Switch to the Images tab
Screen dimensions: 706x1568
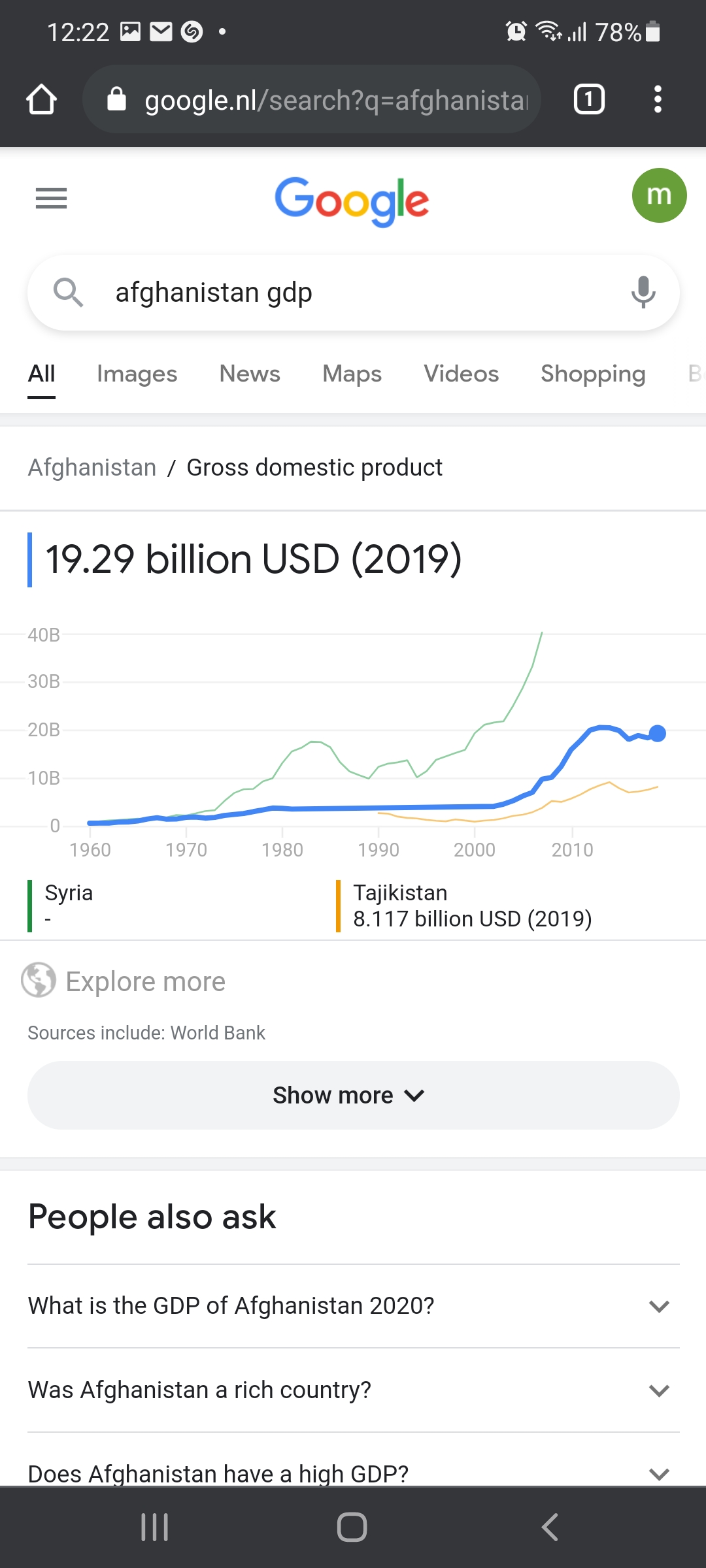(137, 374)
